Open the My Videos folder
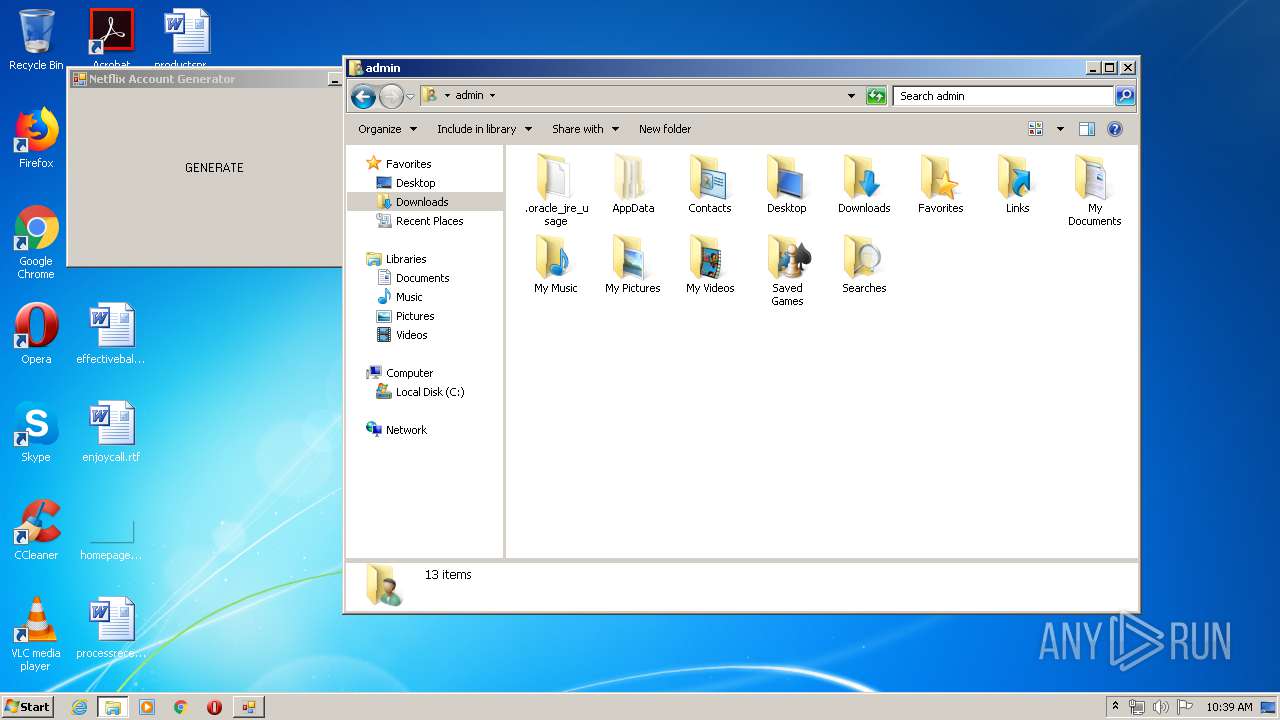 [710, 264]
